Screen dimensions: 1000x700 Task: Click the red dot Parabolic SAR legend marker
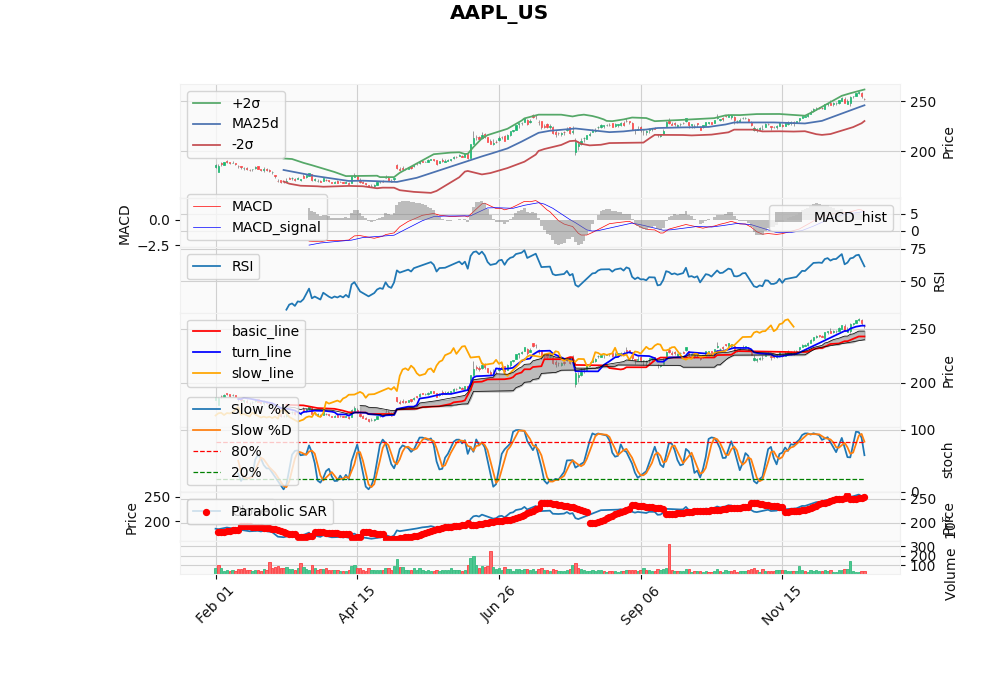click(x=206, y=512)
